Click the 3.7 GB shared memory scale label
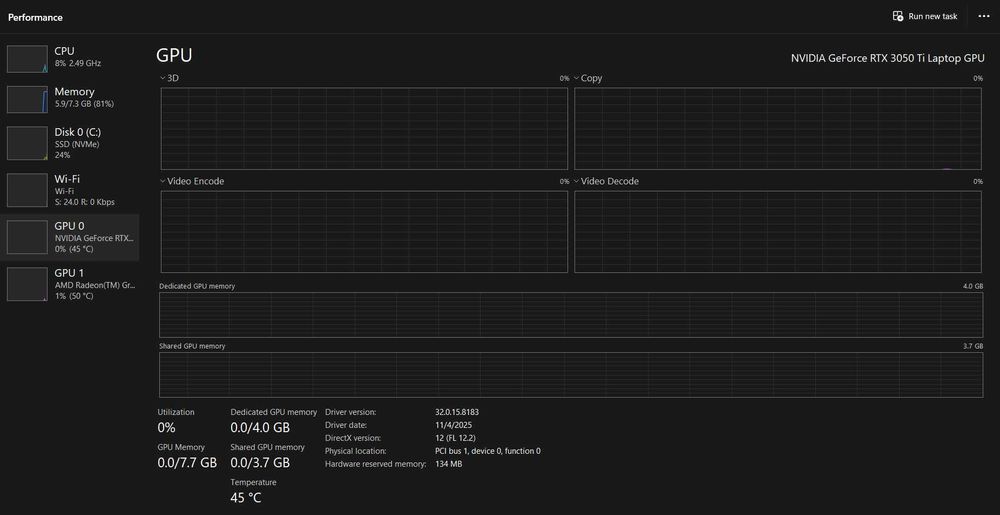The image size is (1000, 515). 973,346
